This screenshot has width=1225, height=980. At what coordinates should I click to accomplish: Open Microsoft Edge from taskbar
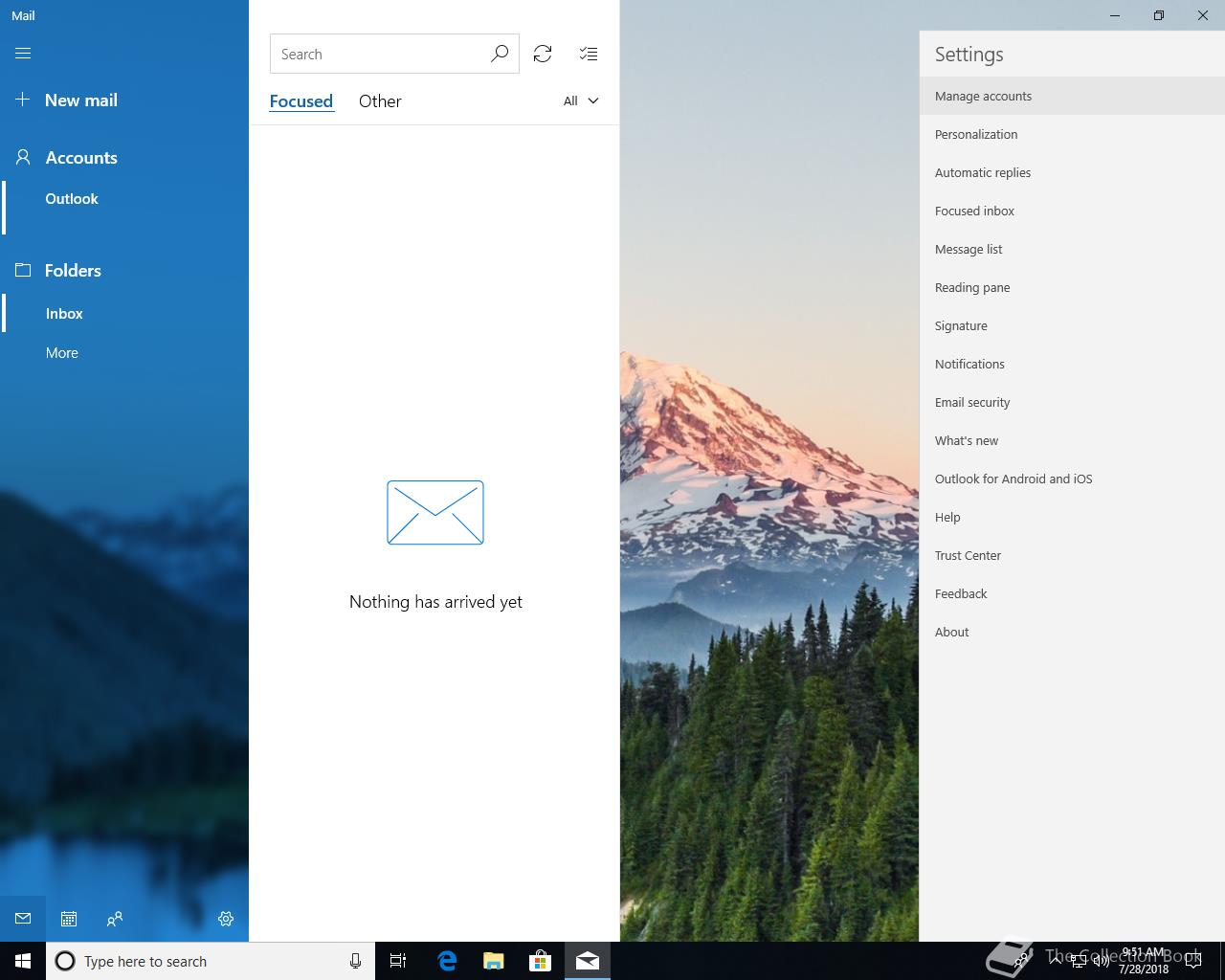tap(447, 961)
